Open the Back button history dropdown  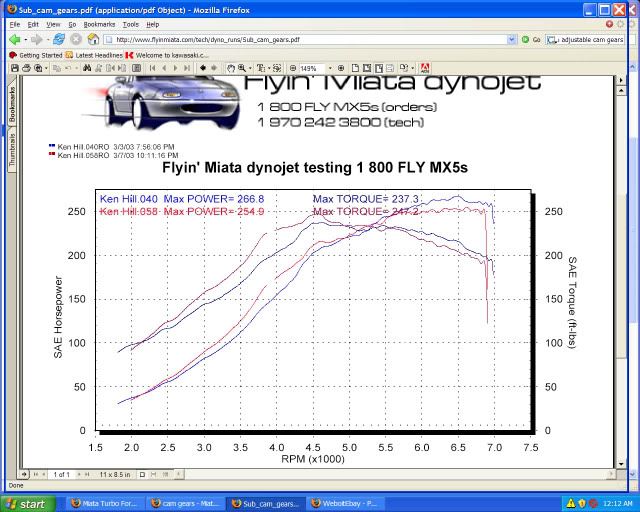tap(25, 40)
